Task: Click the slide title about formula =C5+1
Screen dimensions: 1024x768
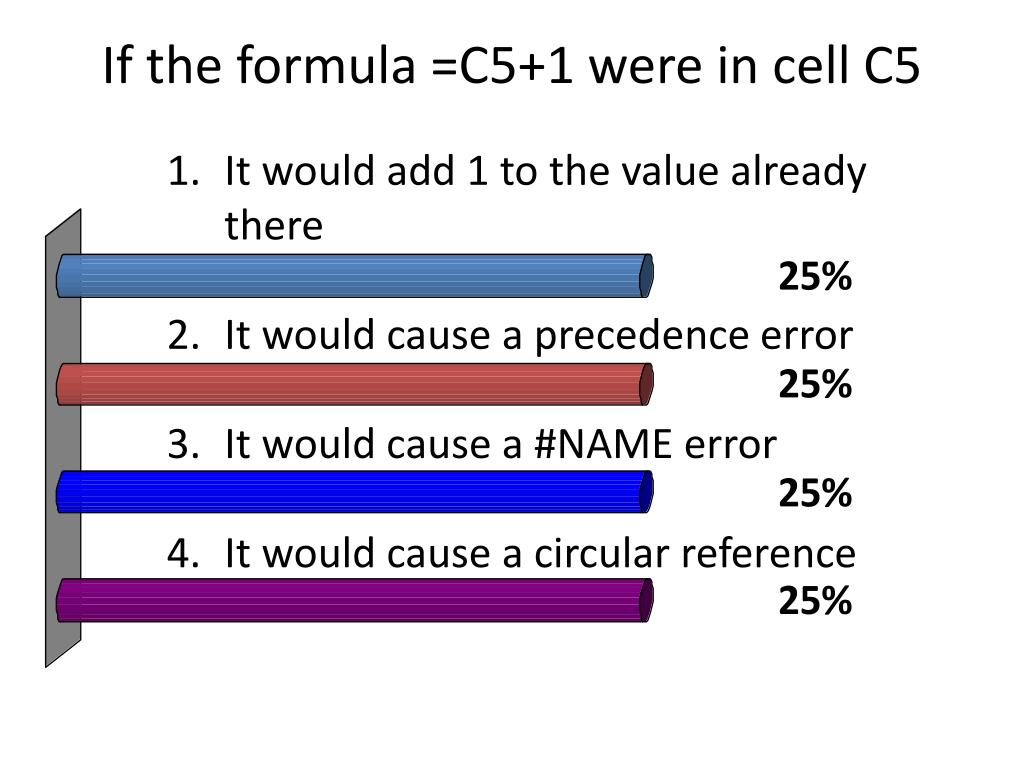Action: (511, 66)
